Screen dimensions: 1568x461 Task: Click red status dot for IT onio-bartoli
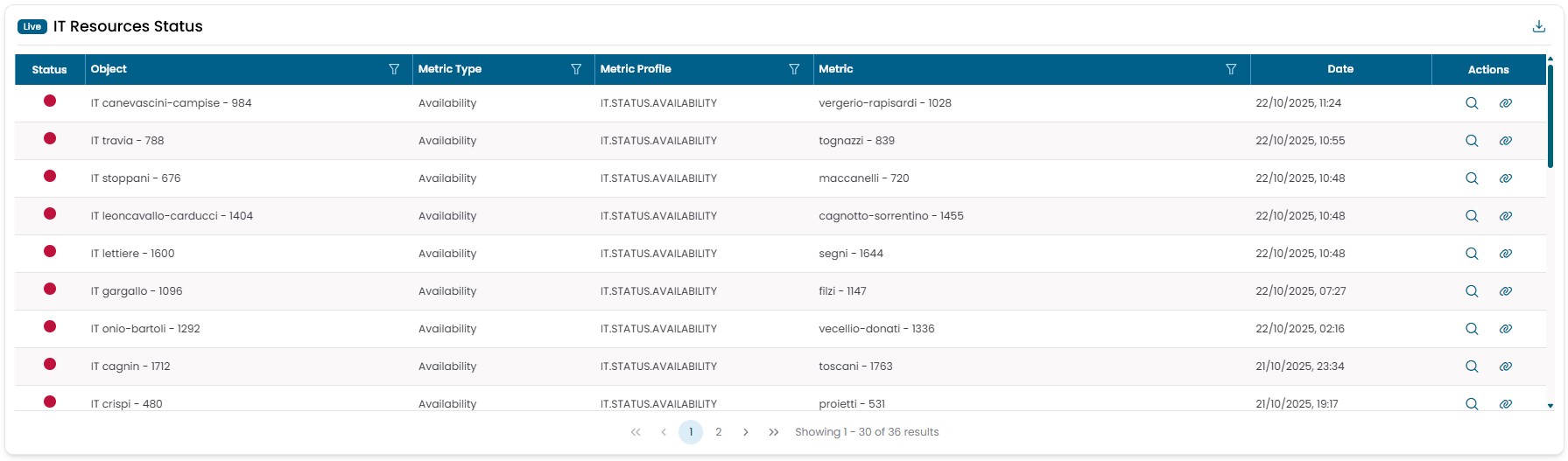(50, 326)
